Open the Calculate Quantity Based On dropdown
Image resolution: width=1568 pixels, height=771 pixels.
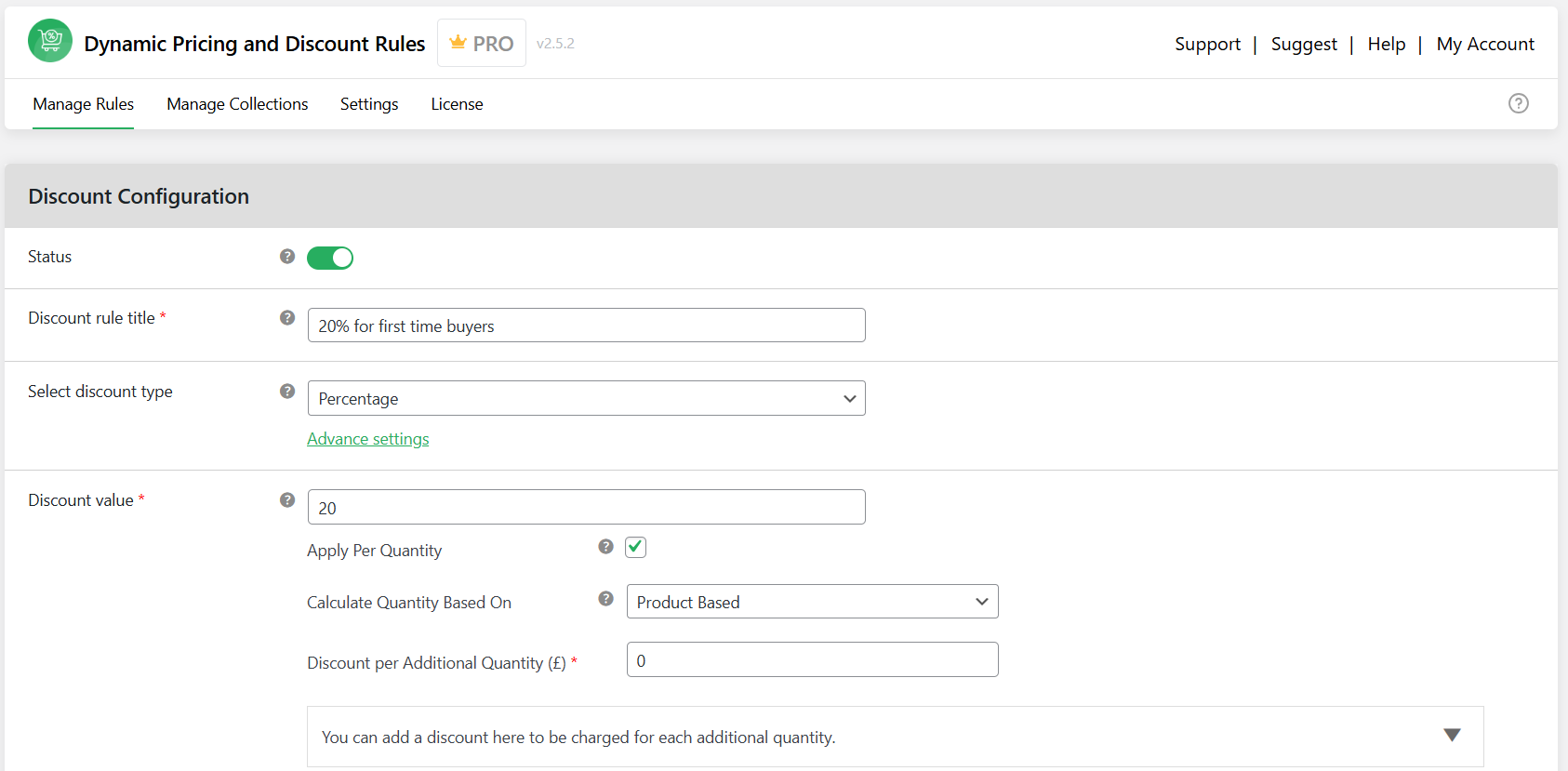(812, 602)
